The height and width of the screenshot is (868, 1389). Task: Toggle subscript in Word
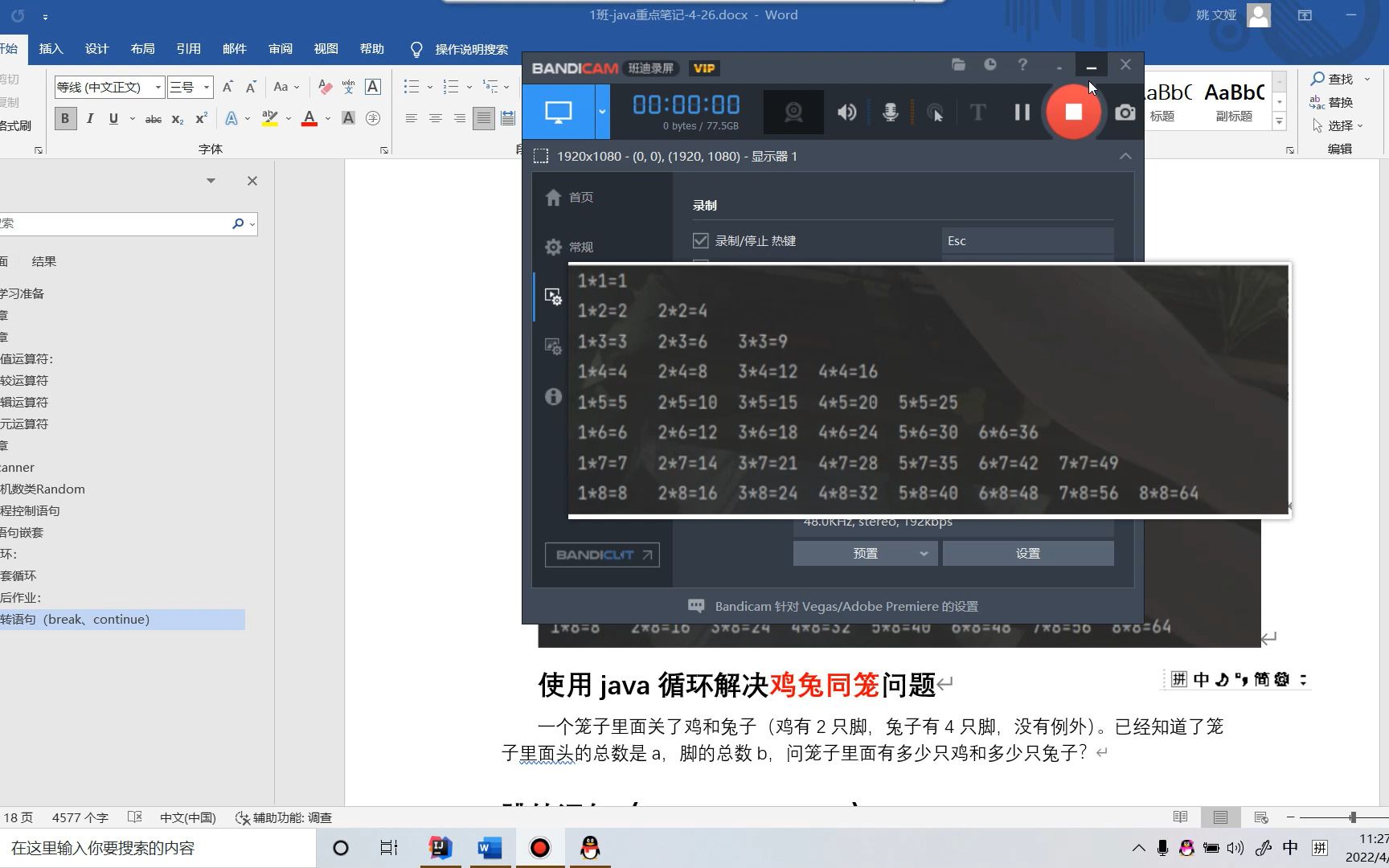[177, 119]
